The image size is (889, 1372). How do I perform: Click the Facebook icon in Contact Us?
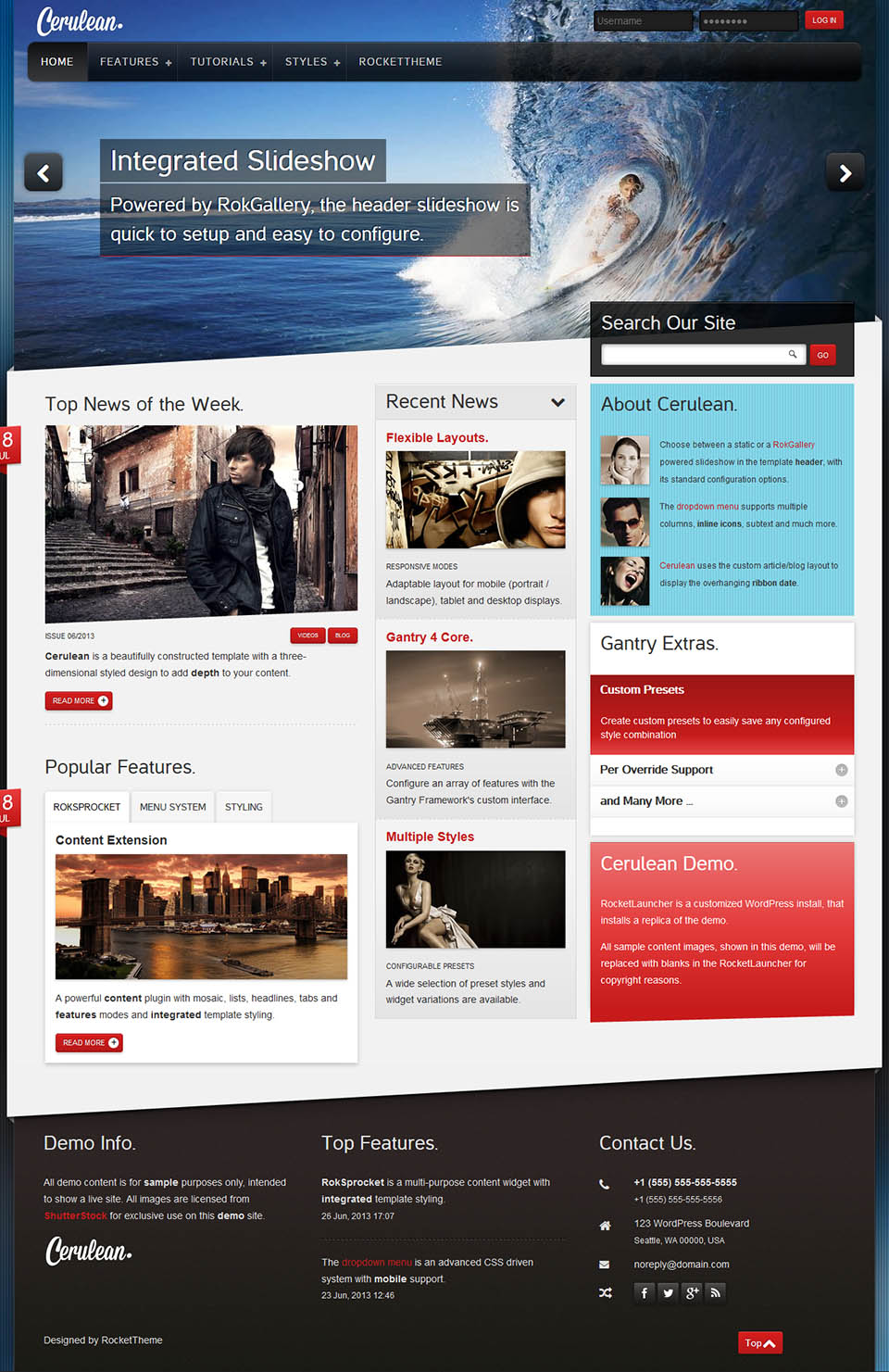click(645, 1292)
